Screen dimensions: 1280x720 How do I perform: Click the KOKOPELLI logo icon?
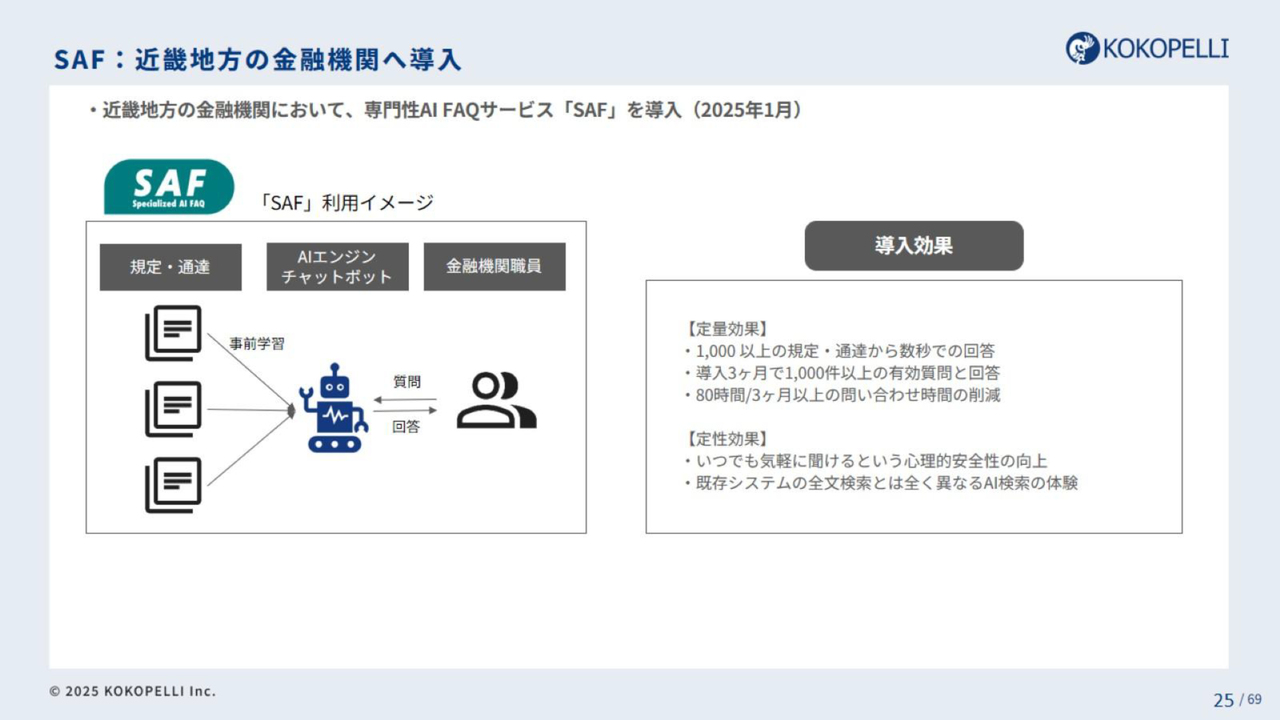tap(1083, 48)
